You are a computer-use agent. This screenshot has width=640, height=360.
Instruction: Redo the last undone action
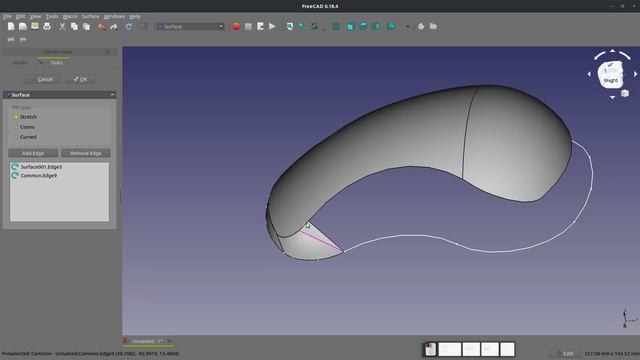114,27
